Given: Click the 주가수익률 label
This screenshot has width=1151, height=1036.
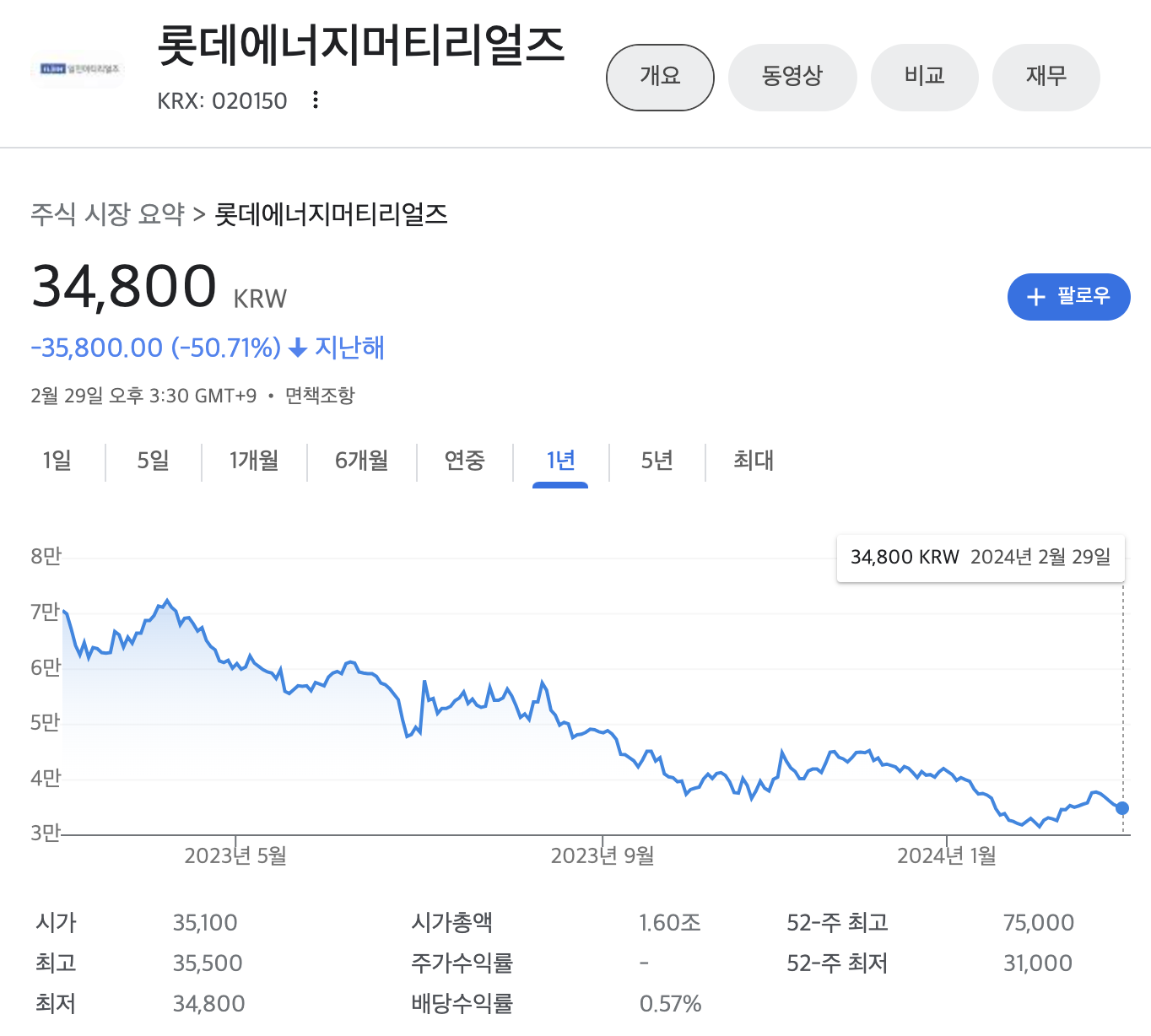Looking at the screenshot, I should [x=462, y=963].
